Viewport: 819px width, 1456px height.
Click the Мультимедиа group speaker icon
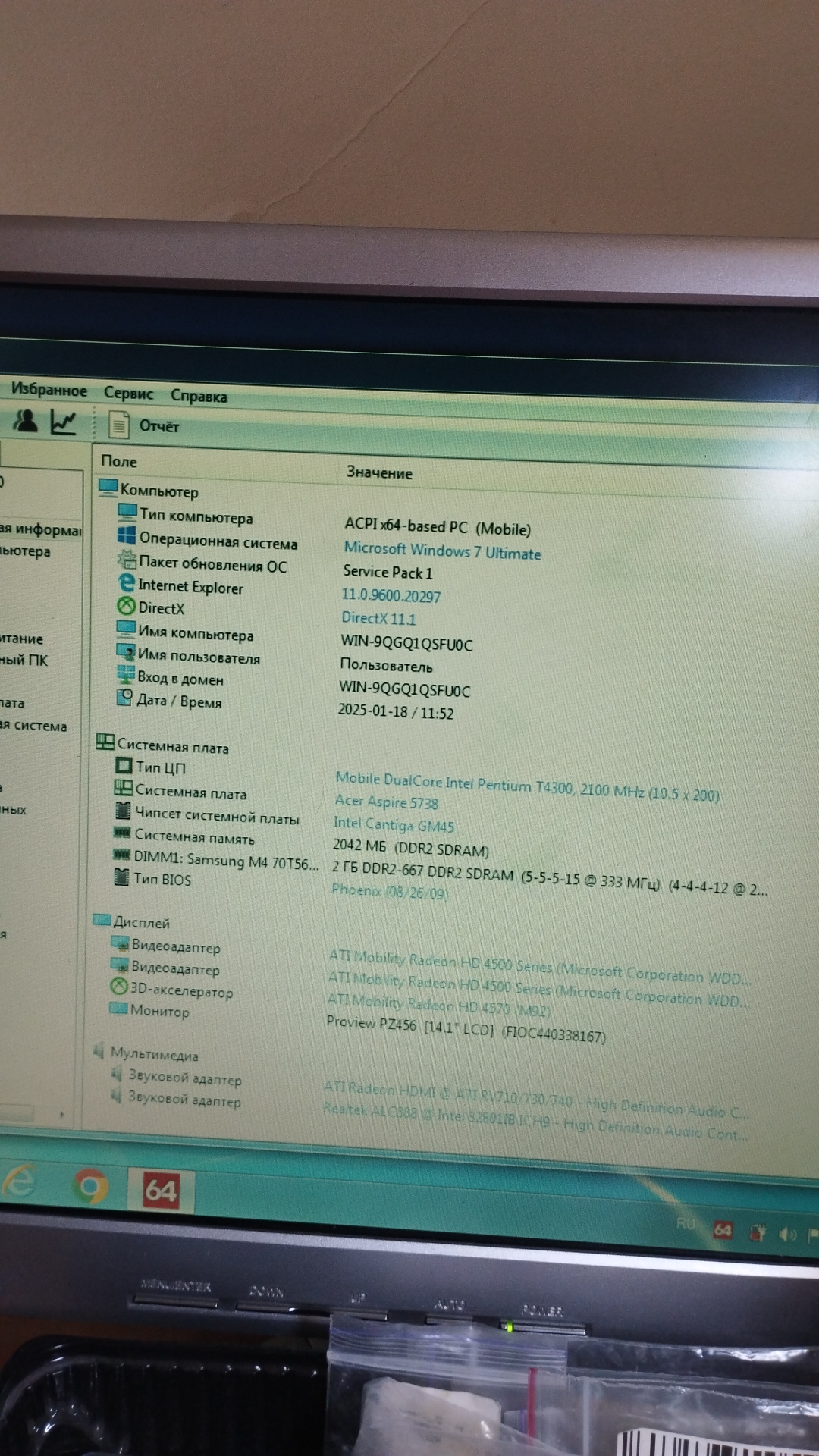pos(99,1051)
